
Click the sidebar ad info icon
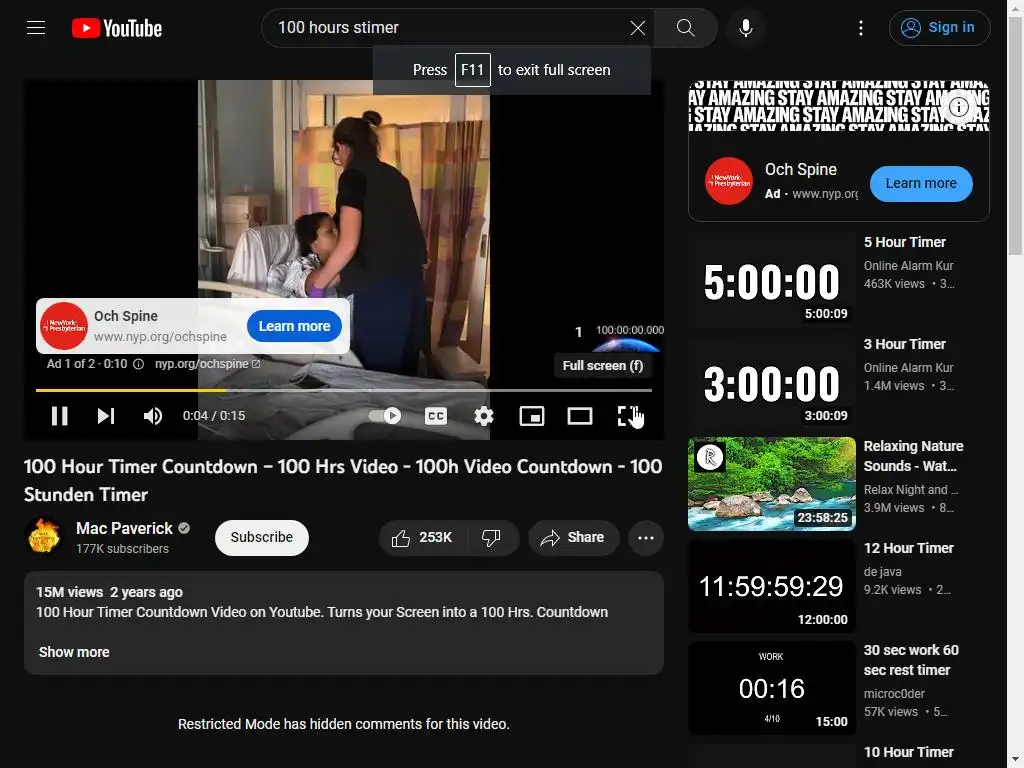point(958,106)
